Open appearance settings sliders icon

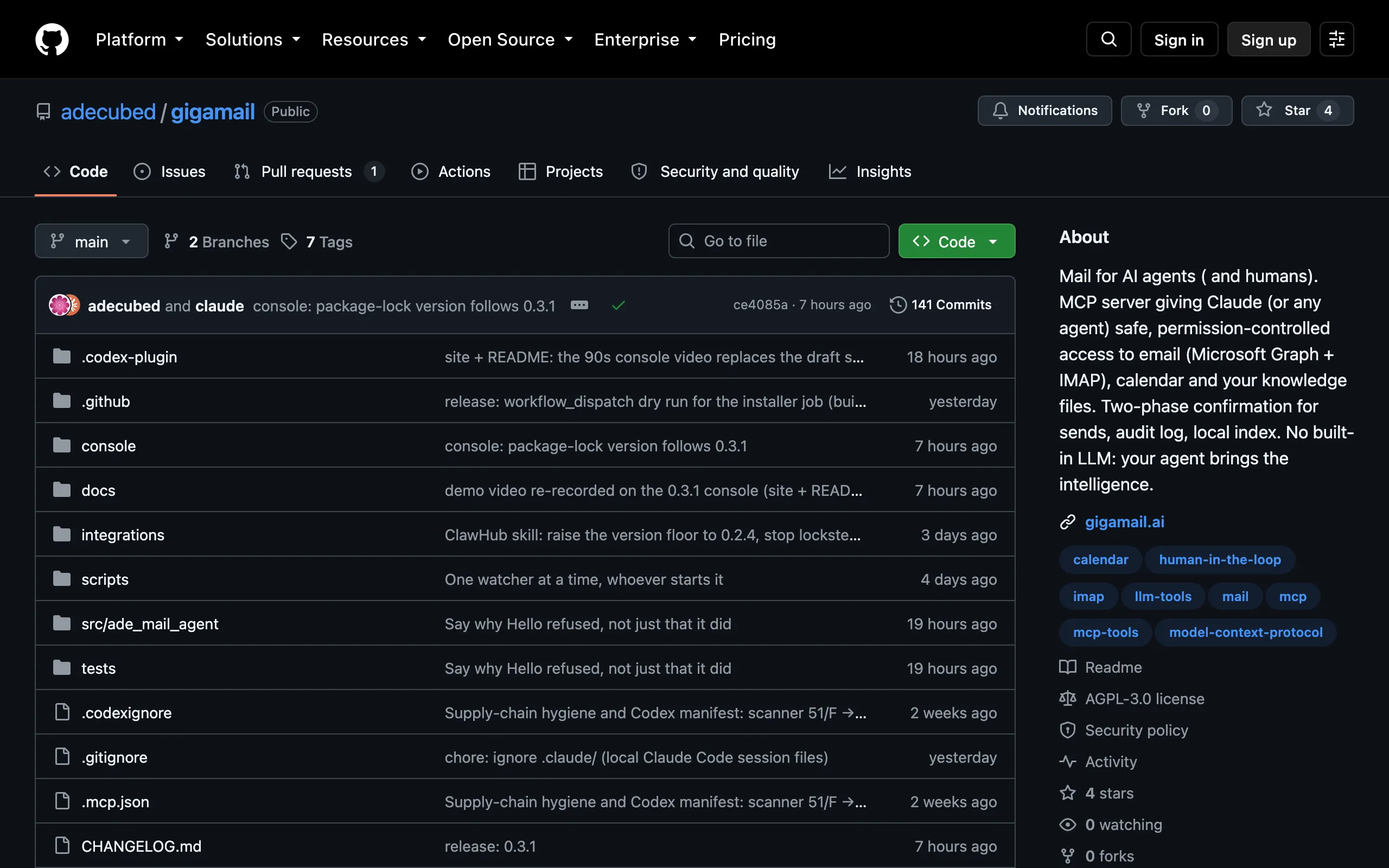(x=1336, y=39)
